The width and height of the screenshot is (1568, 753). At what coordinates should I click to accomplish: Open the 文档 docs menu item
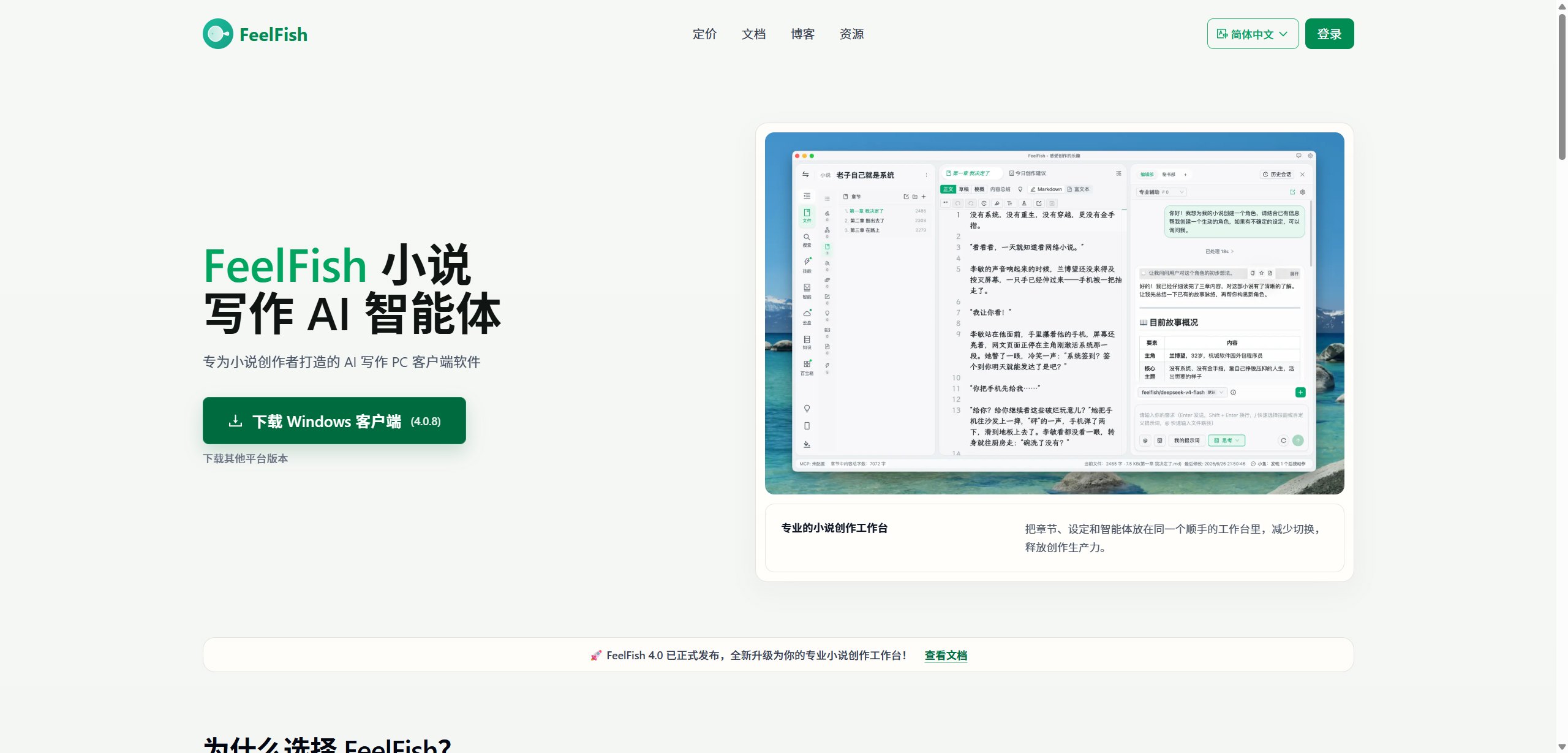pos(753,34)
